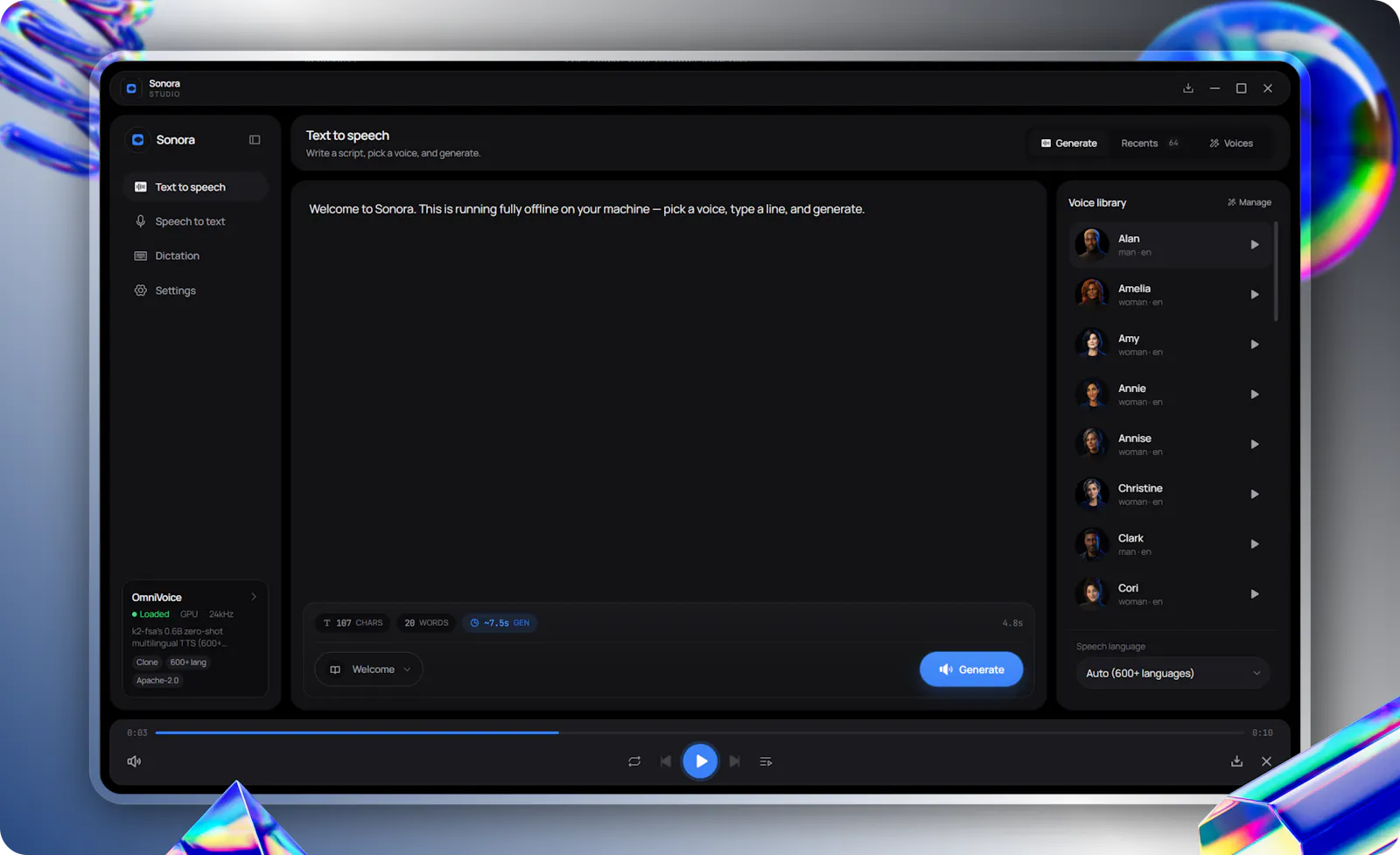Image resolution: width=1400 pixels, height=855 pixels.
Task: Click the 64 Recents count badge
Action: 1173,144
